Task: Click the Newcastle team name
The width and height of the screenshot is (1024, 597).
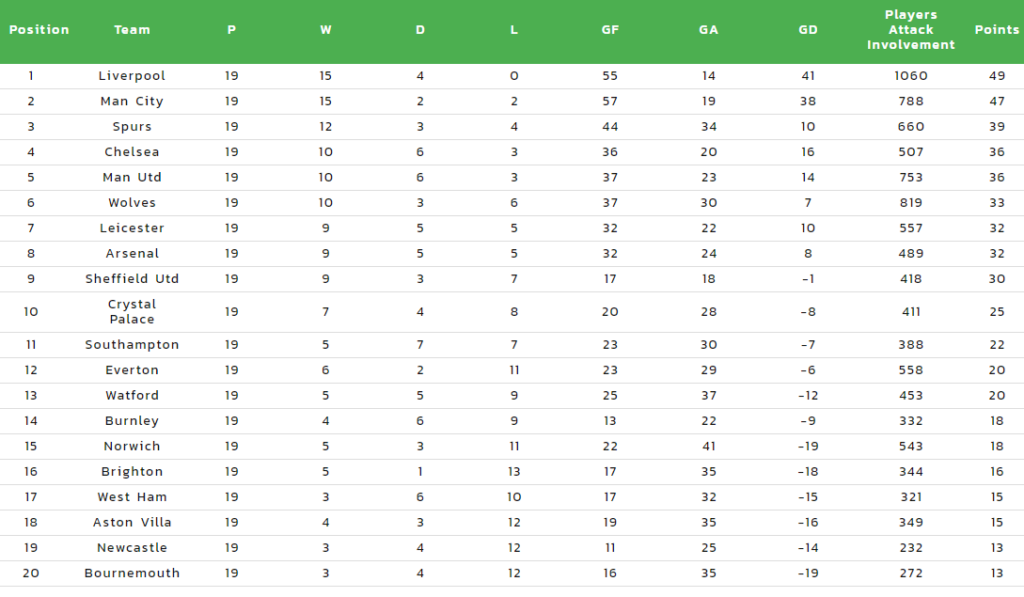Action: coord(132,547)
